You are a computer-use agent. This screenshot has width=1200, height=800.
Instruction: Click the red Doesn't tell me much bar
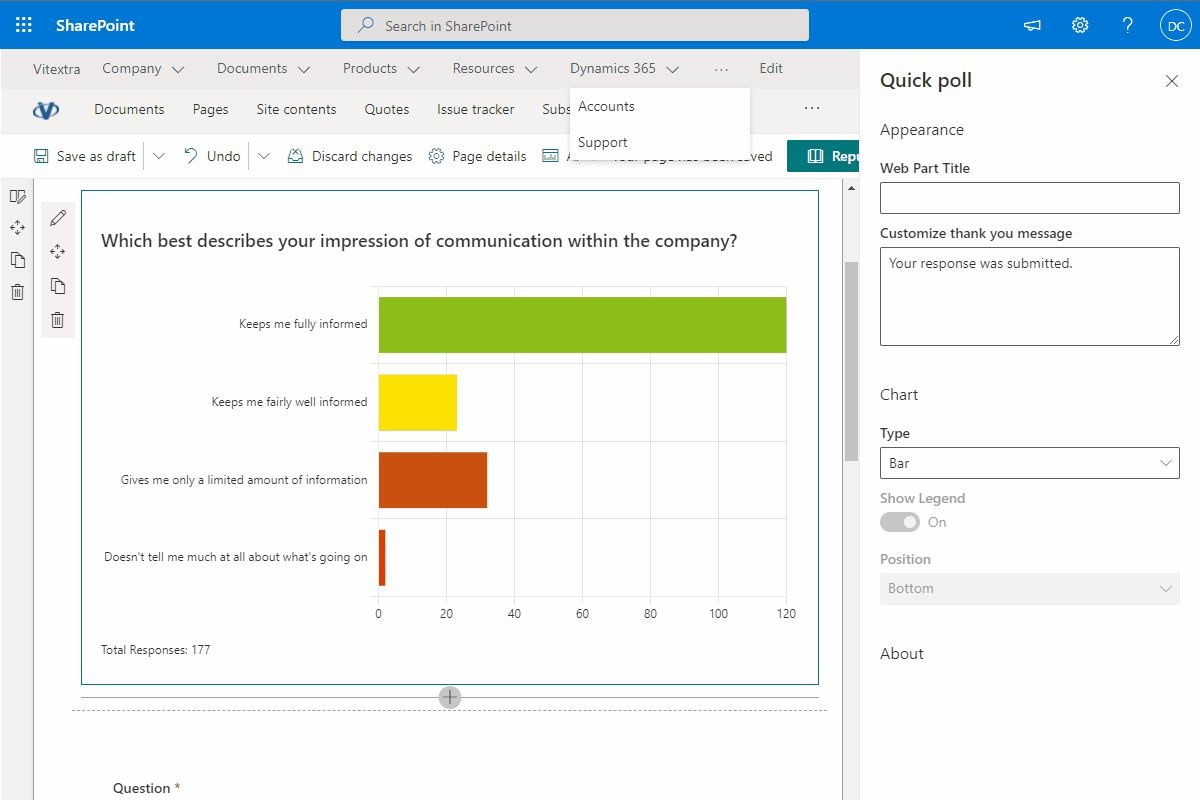coord(382,558)
